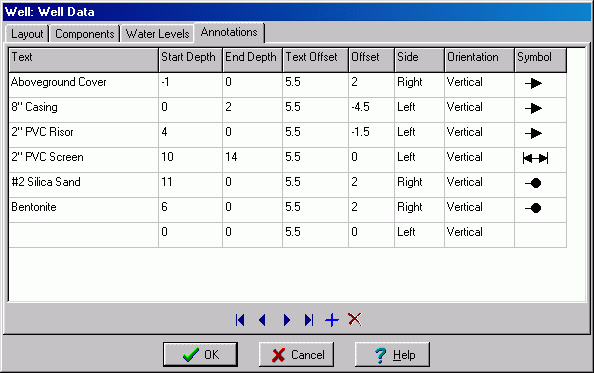
Task: Select Start Depth 10 for PVC Screen
Action: click(x=190, y=160)
